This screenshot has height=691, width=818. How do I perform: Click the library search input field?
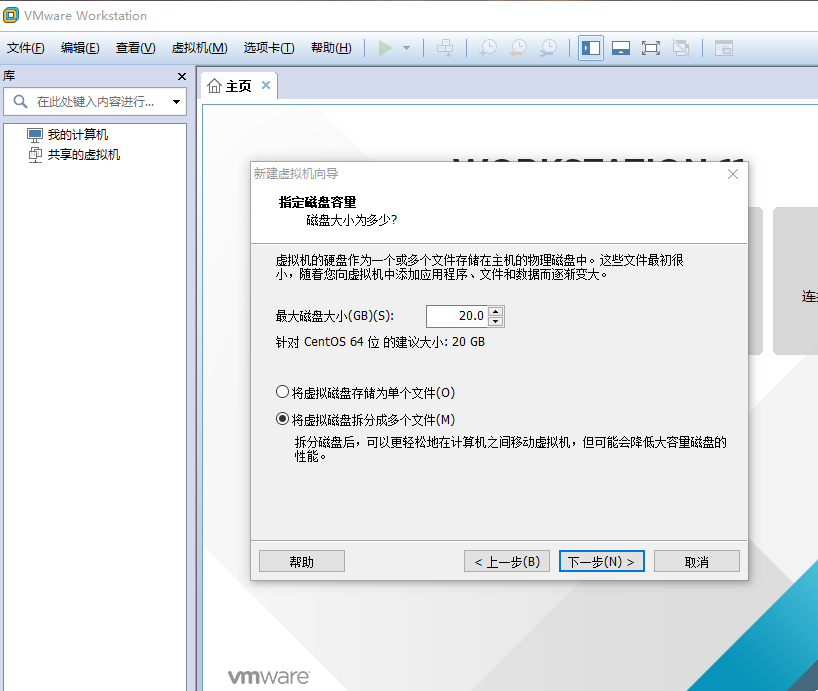tap(95, 101)
